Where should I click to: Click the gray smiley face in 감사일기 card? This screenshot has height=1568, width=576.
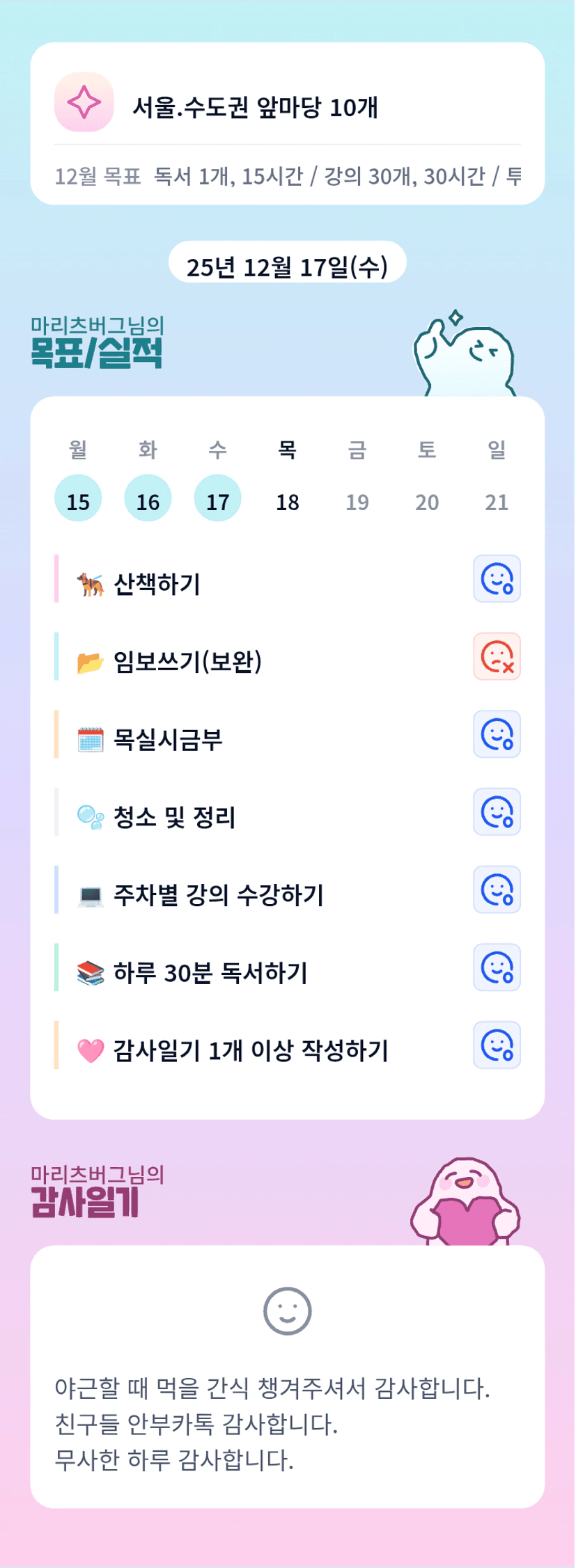click(287, 1311)
